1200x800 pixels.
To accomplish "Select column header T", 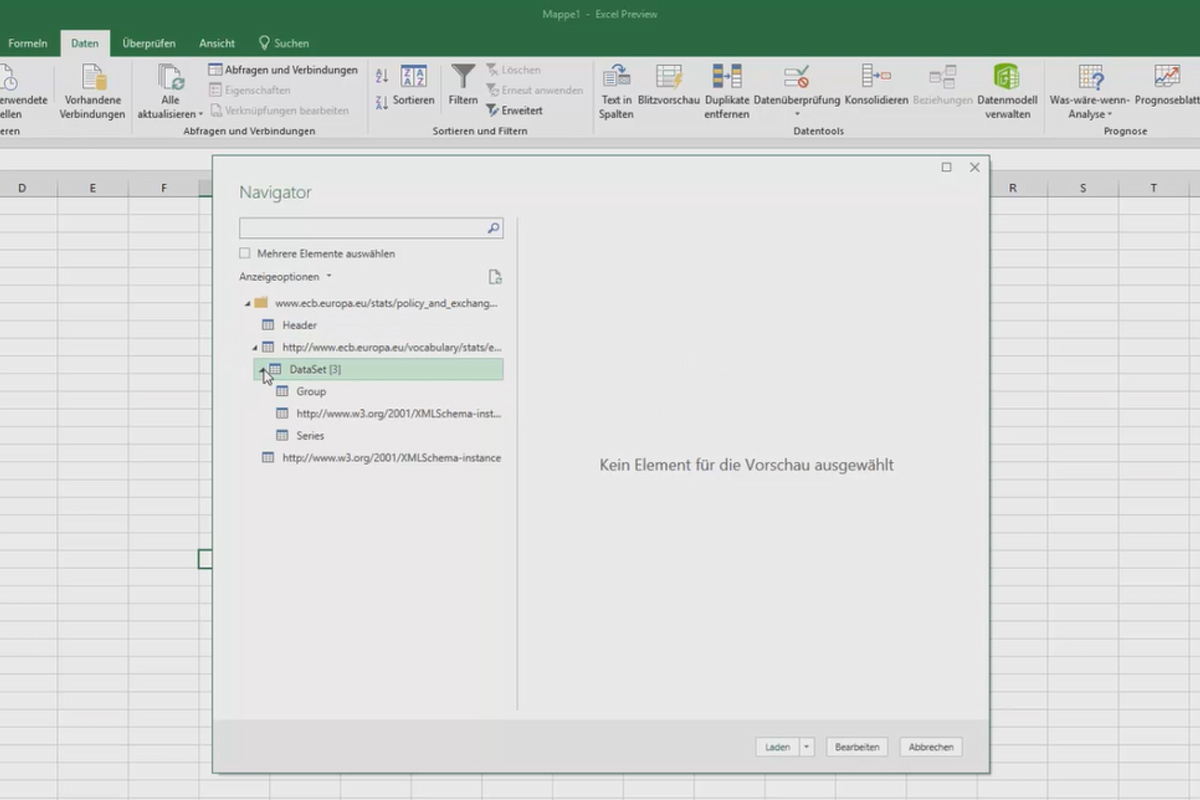I will tap(1153, 188).
